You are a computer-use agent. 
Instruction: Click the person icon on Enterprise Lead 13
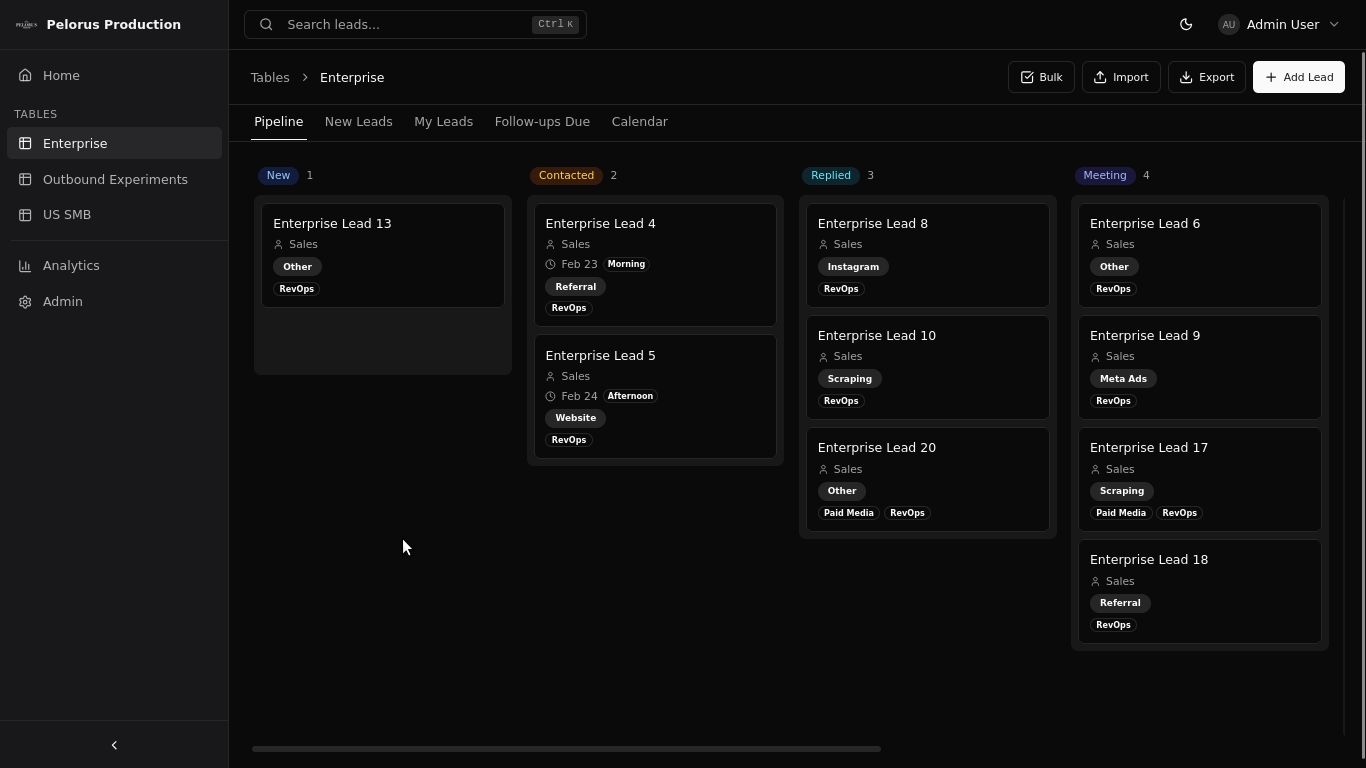coord(278,244)
